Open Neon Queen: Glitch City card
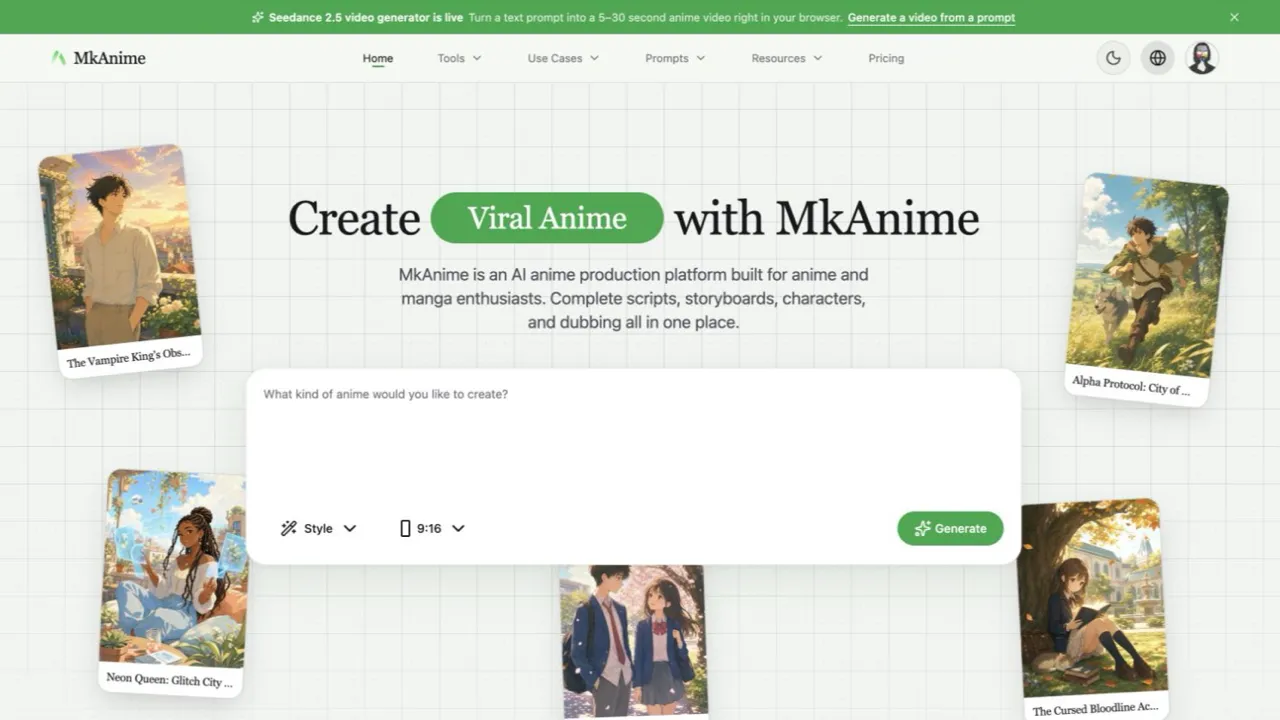1280x720 pixels. click(173, 583)
